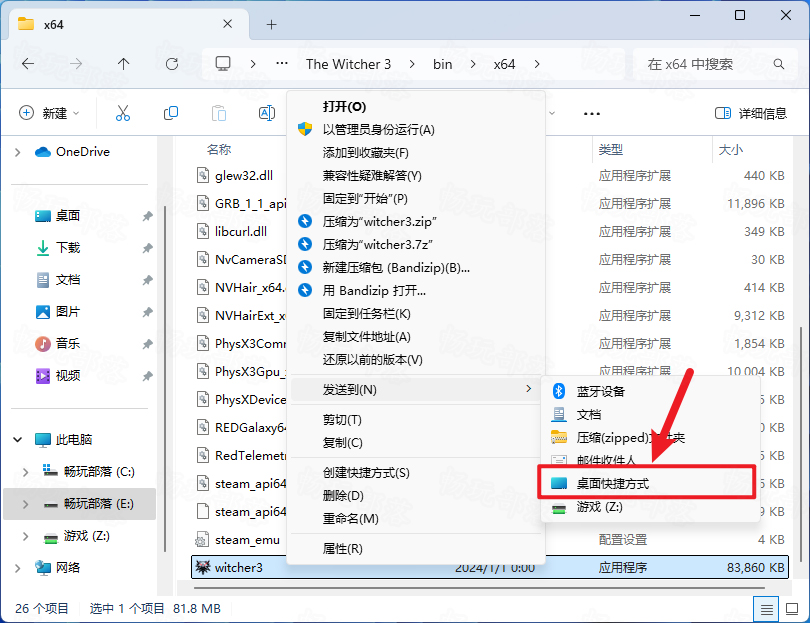
Task: Switch to details list view icon
Action: pyautogui.click(x=767, y=609)
